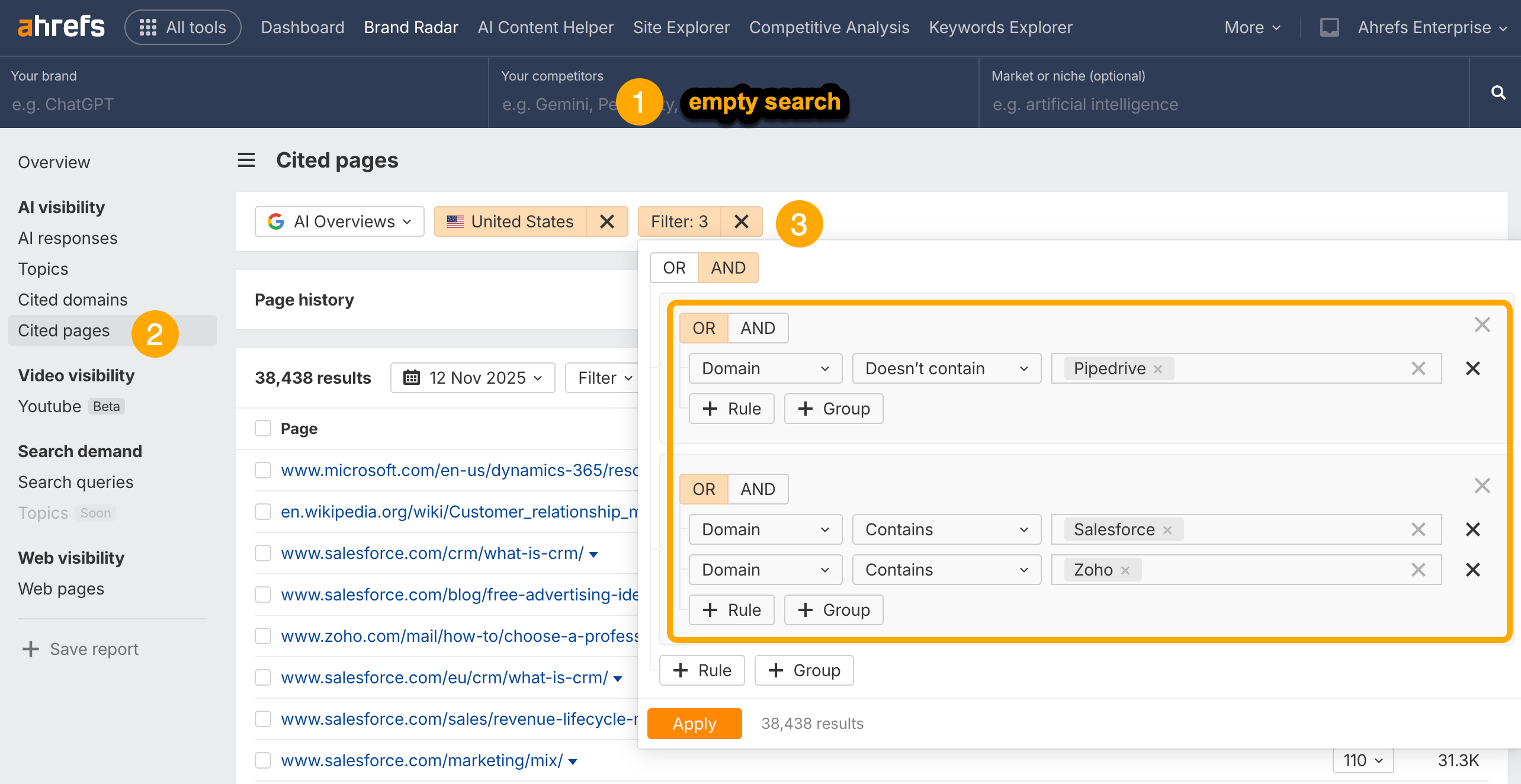Viewport: 1521px width, 784px height.
Task: Open the hamburger menu beside Cited pages
Action: [x=246, y=160]
